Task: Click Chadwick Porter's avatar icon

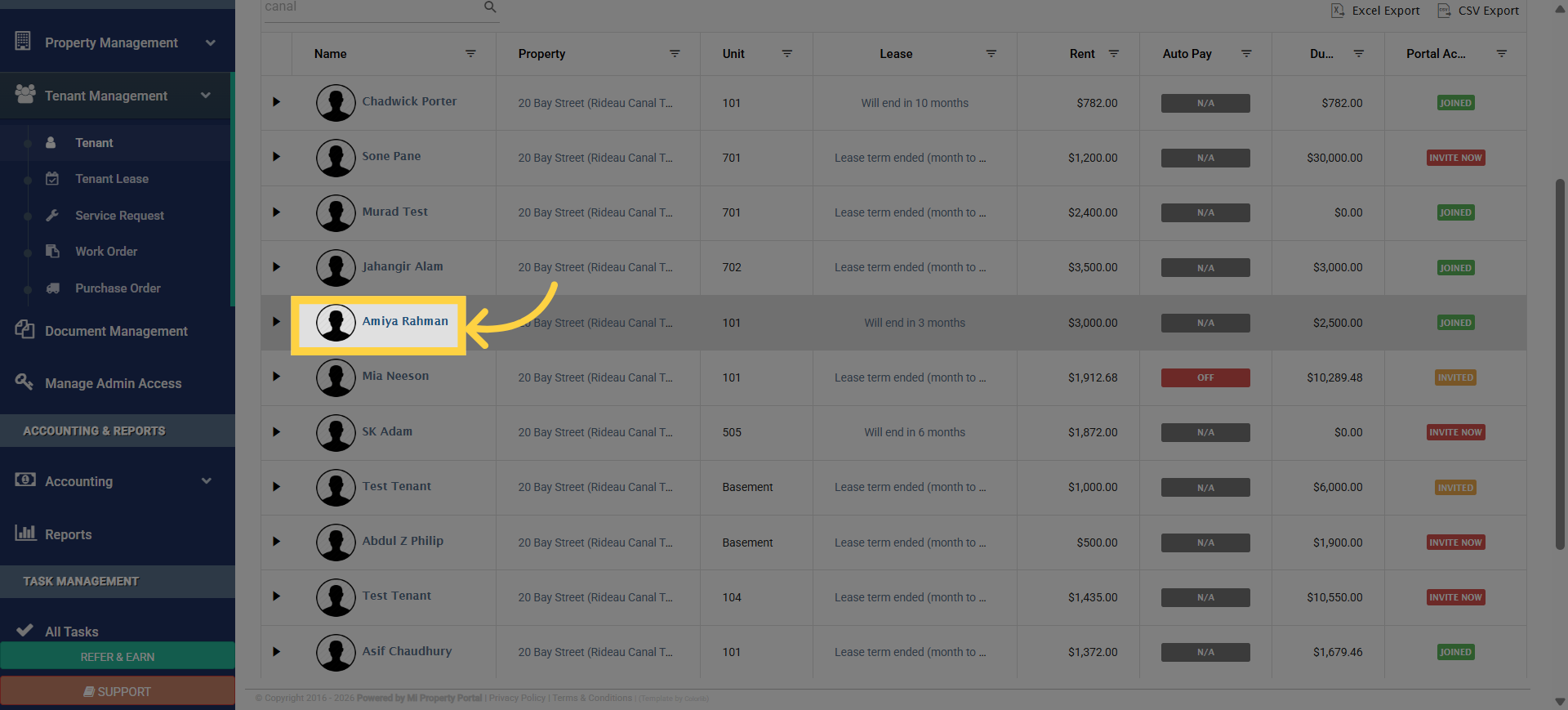Action: point(336,103)
